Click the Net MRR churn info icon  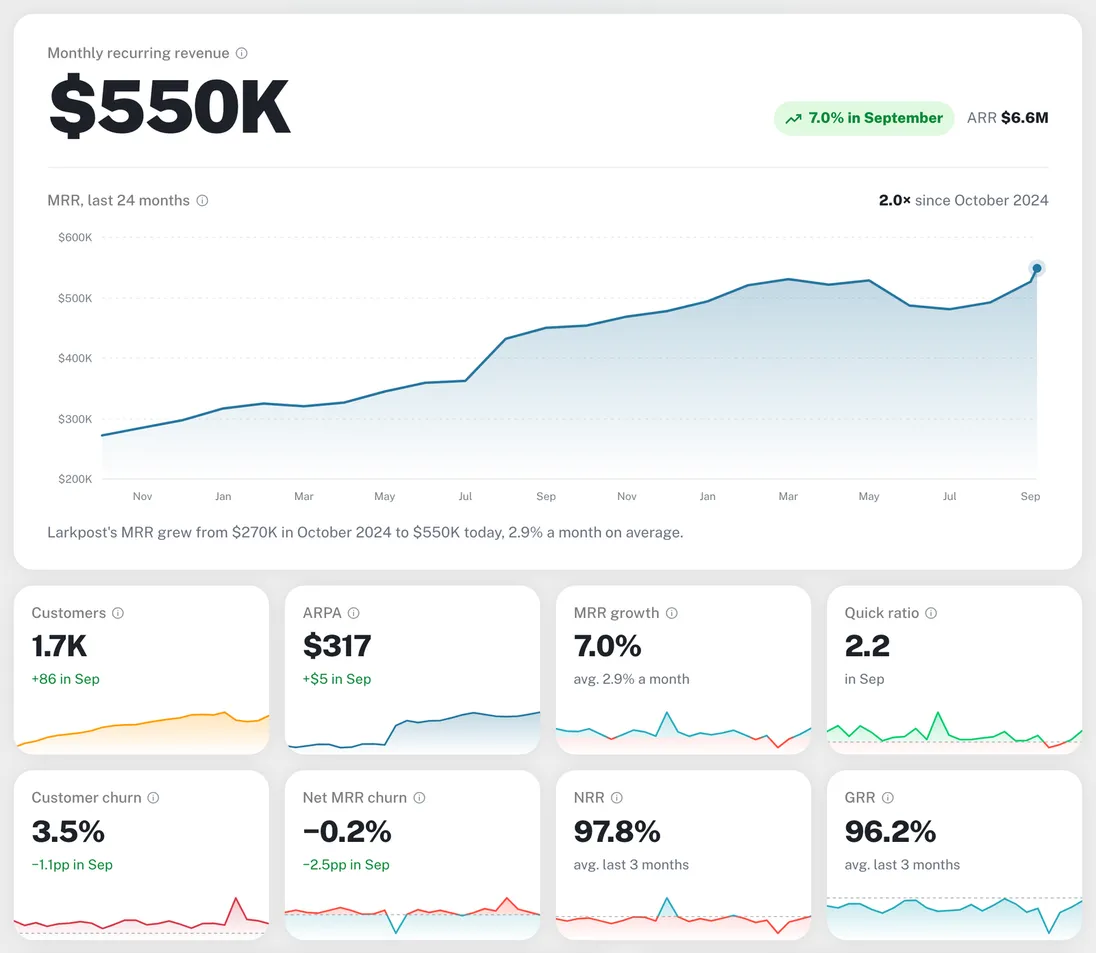pyautogui.click(x=419, y=798)
